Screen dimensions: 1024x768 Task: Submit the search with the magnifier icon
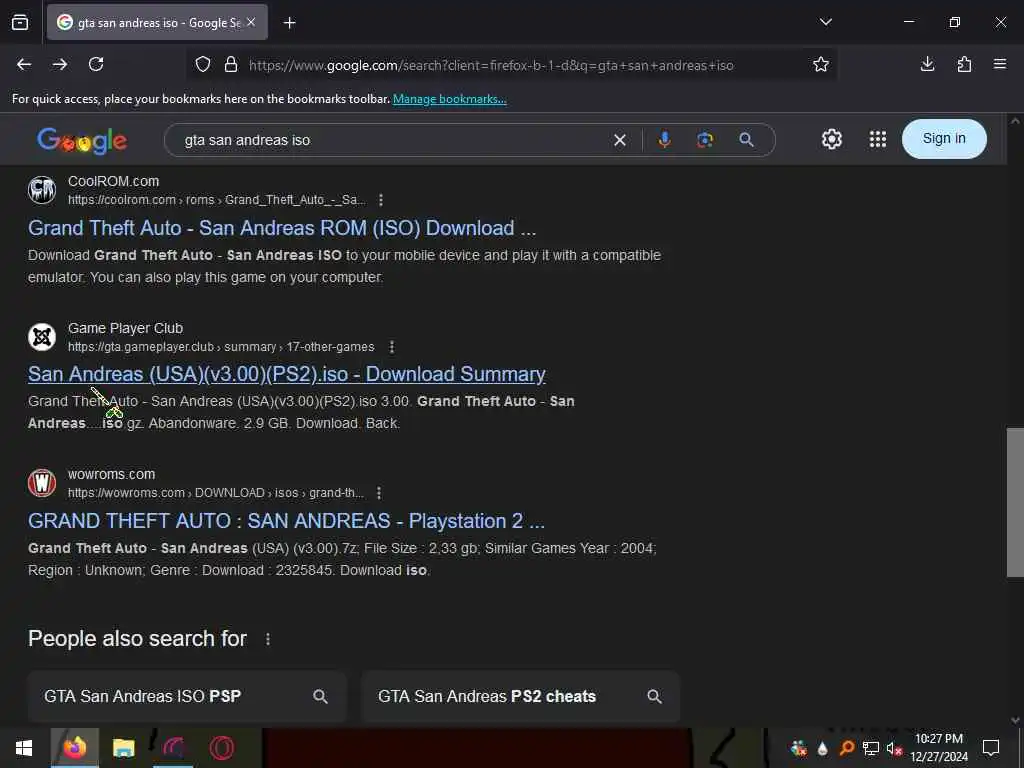click(x=746, y=140)
